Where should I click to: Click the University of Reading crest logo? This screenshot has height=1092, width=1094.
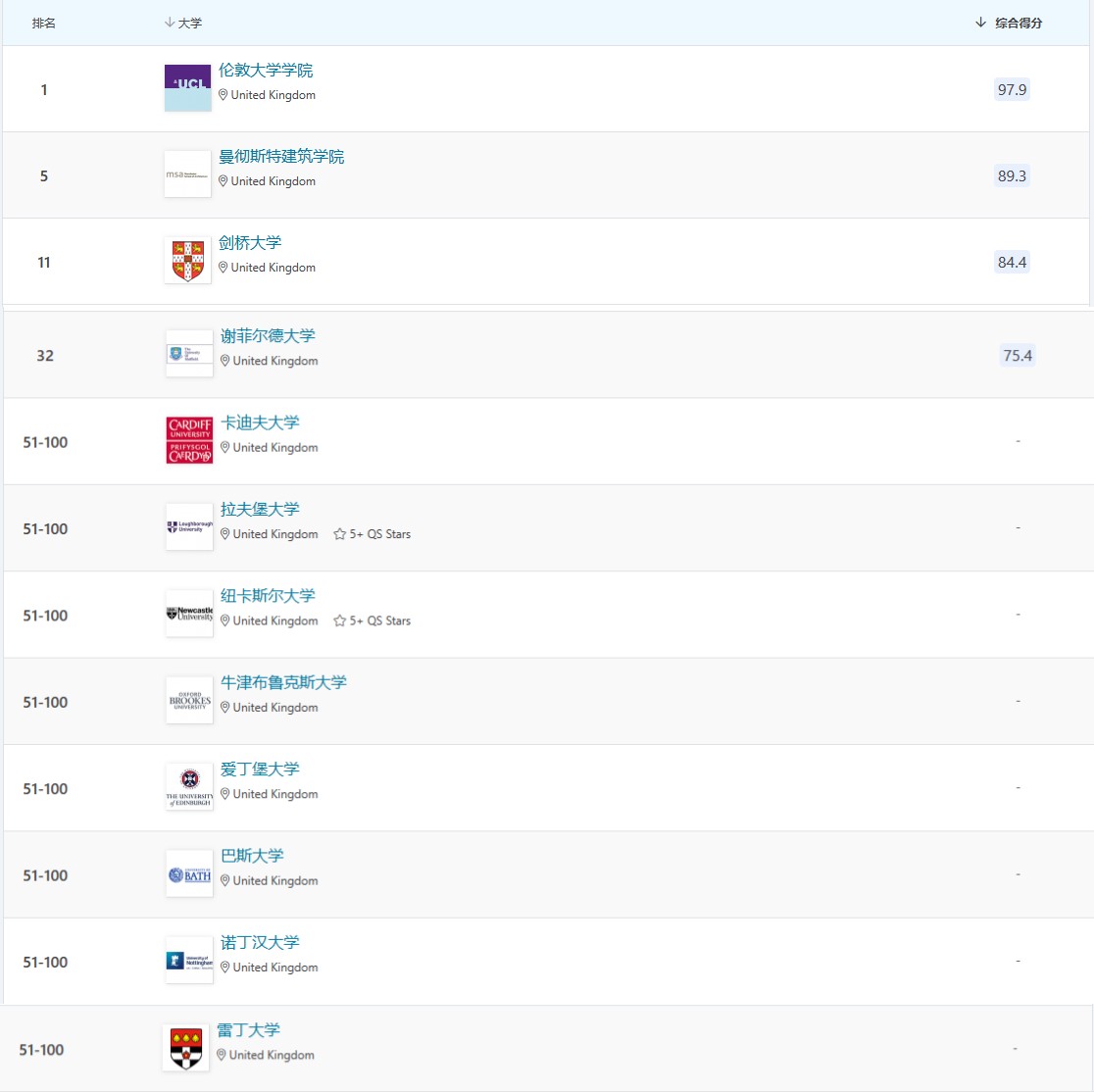[185, 1048]
